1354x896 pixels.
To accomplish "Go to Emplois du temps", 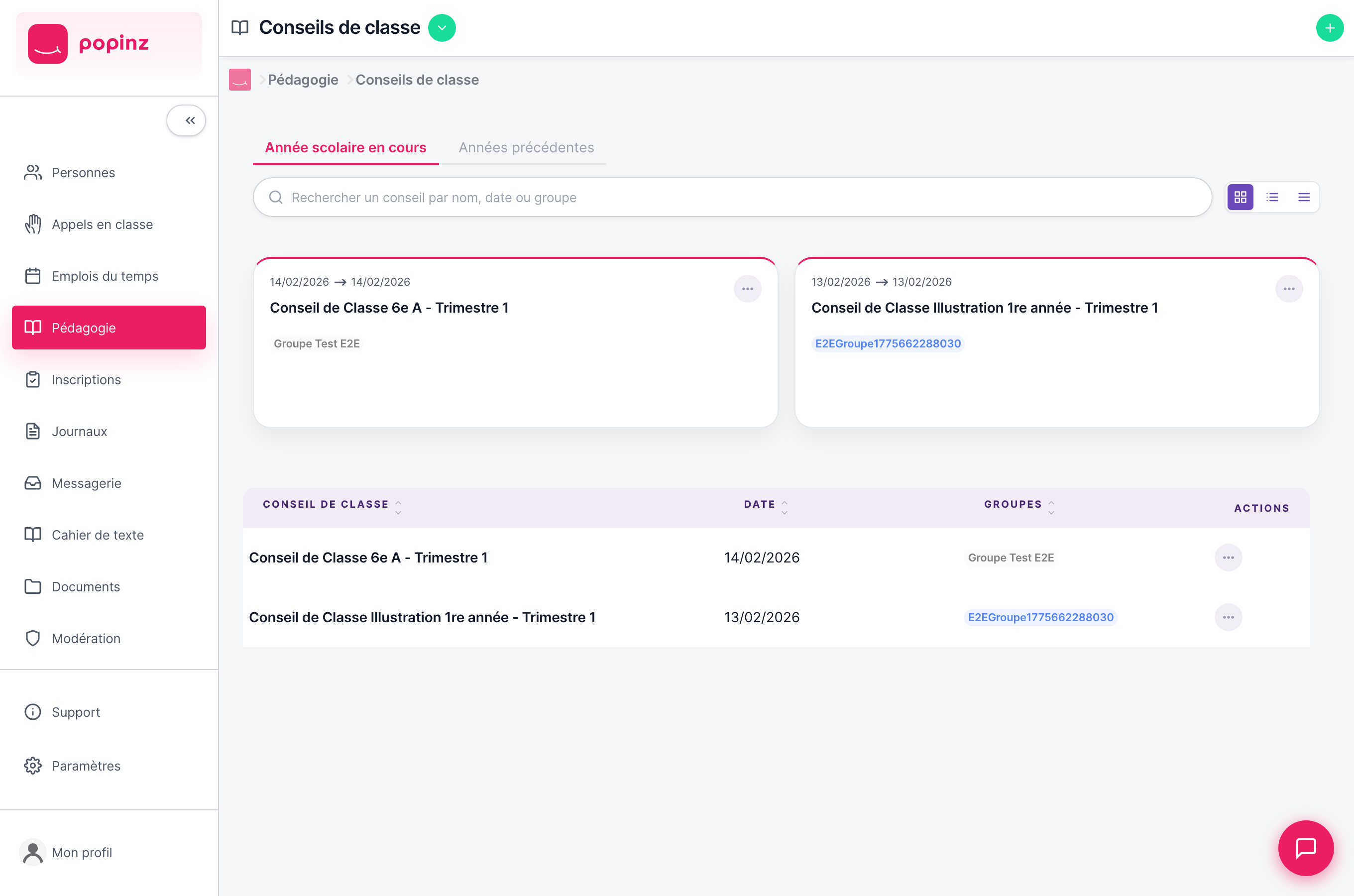I will 109,276.
